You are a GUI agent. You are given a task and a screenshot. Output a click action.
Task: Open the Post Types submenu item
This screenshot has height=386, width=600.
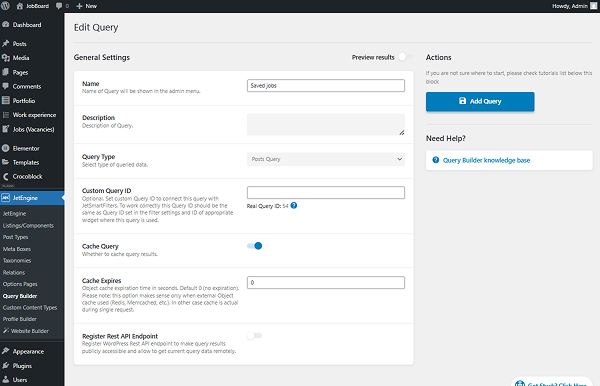point(15,237)
